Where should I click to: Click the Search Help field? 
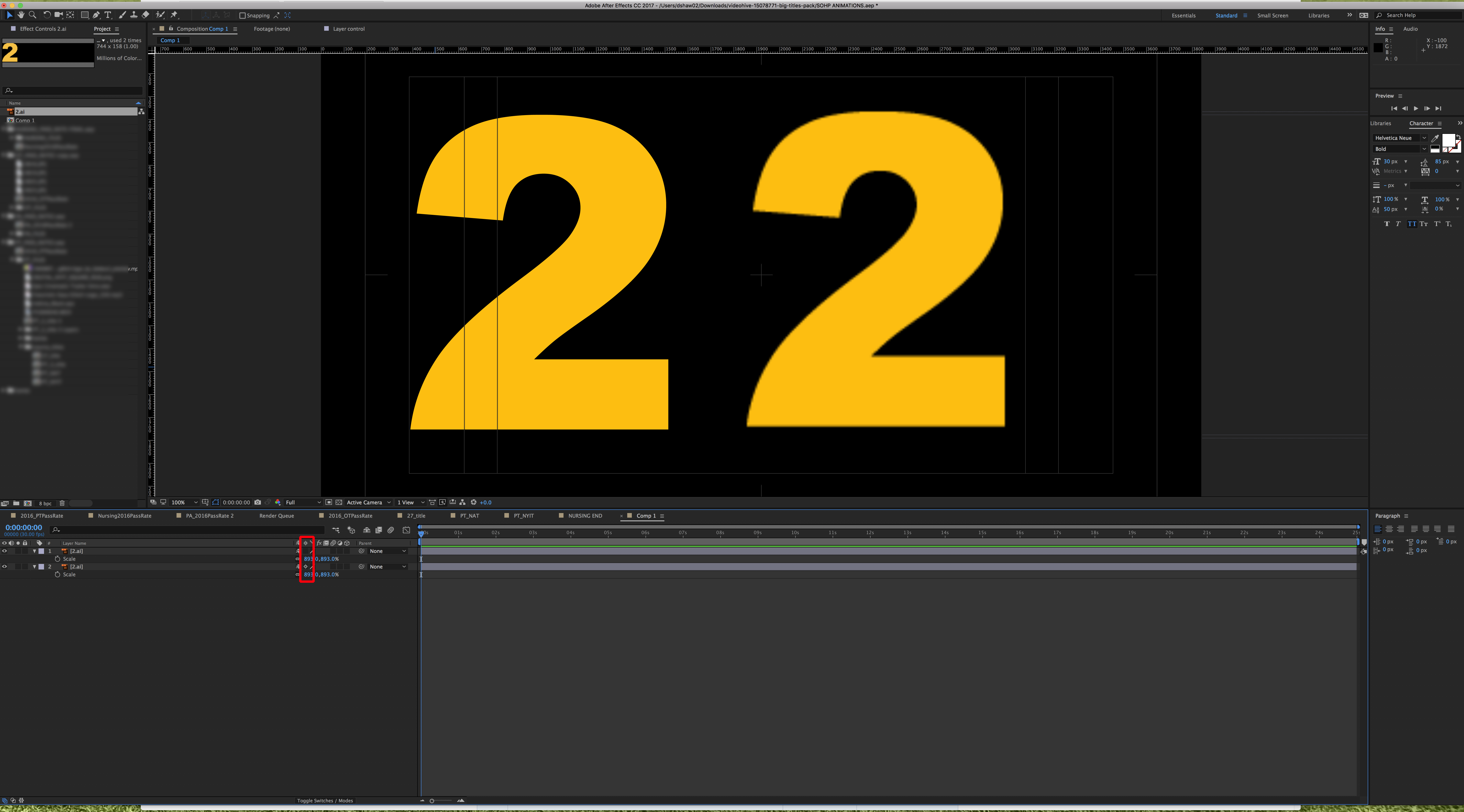pyautogui.click(x=1418, y=15)
